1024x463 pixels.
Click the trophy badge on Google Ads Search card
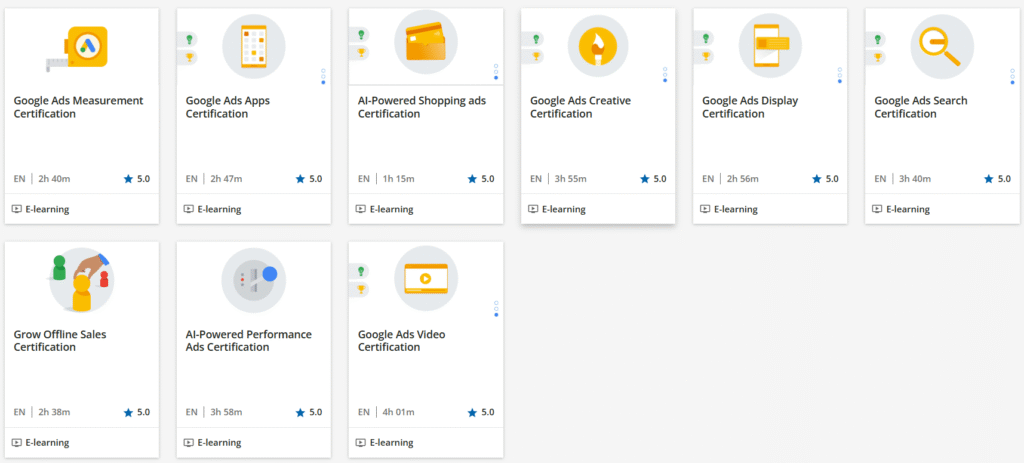[878, 56]
